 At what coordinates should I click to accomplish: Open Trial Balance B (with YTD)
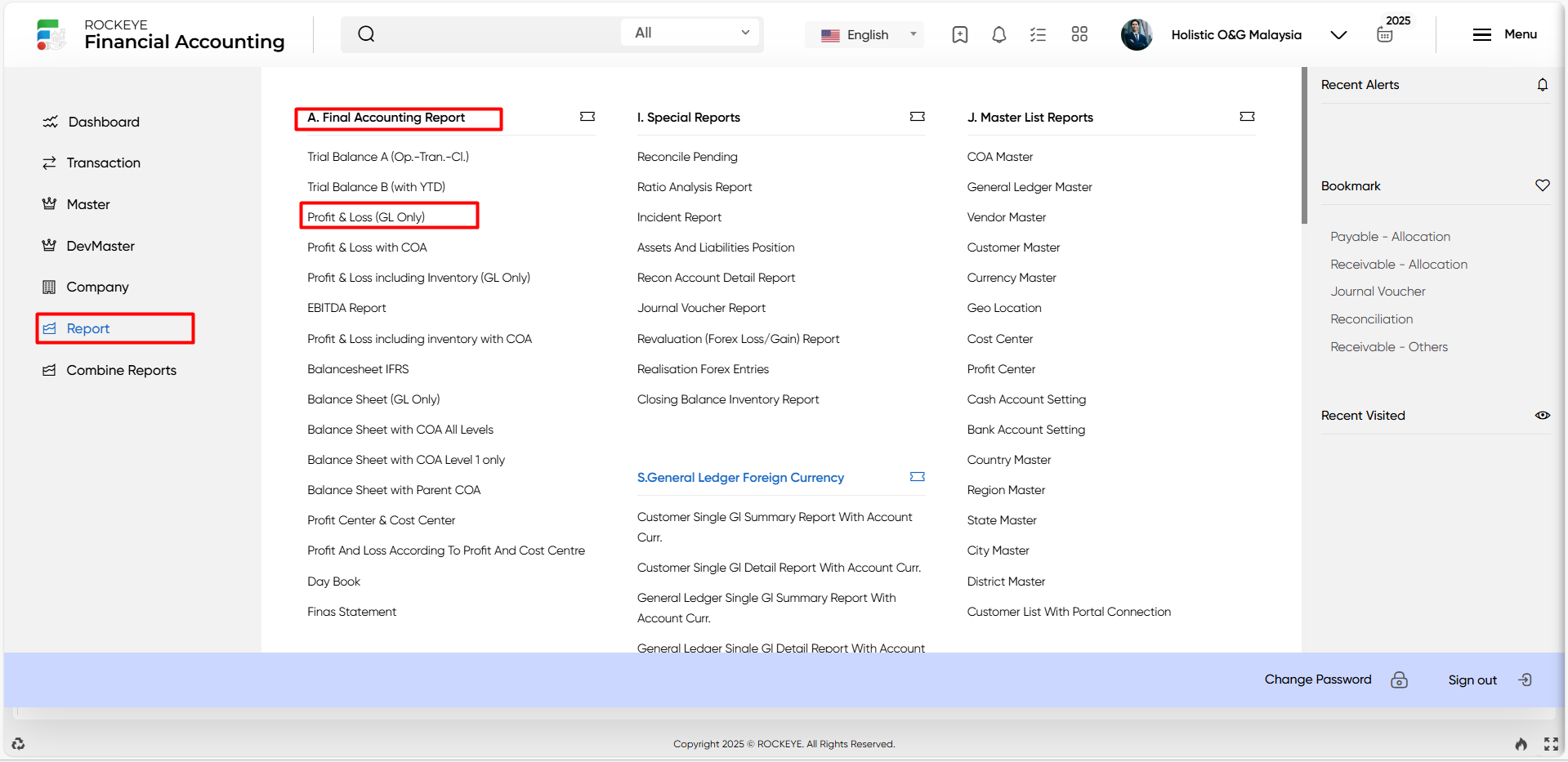(x=376, y=187)
